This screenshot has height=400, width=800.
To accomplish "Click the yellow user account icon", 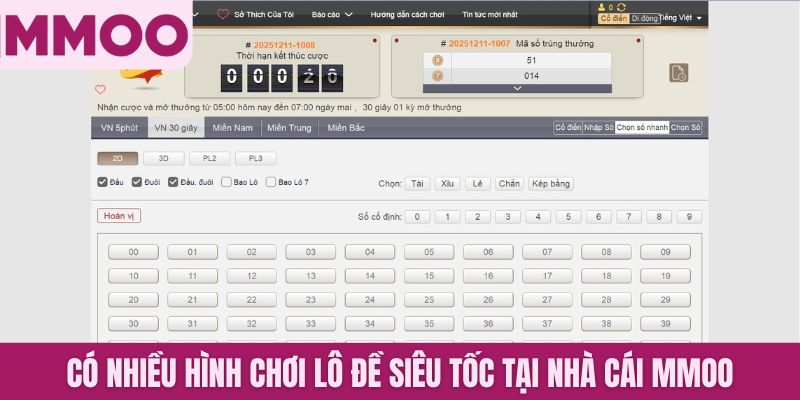I will (x=602, y=7).
